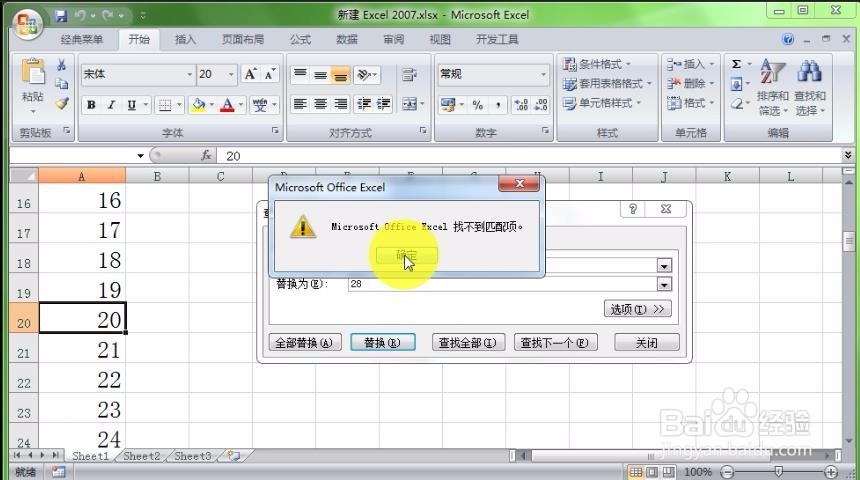
Task: Apply comma style
Action: [x=498, y=104]
